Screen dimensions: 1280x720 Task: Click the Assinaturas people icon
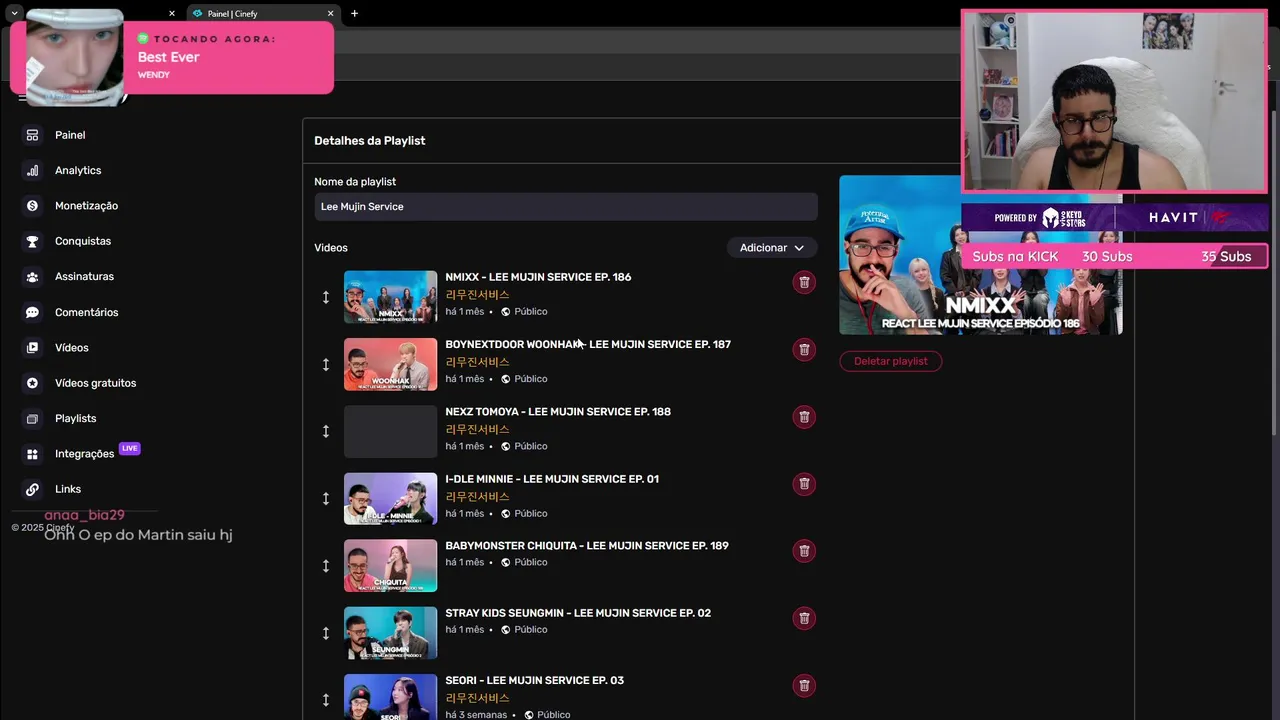32,277
